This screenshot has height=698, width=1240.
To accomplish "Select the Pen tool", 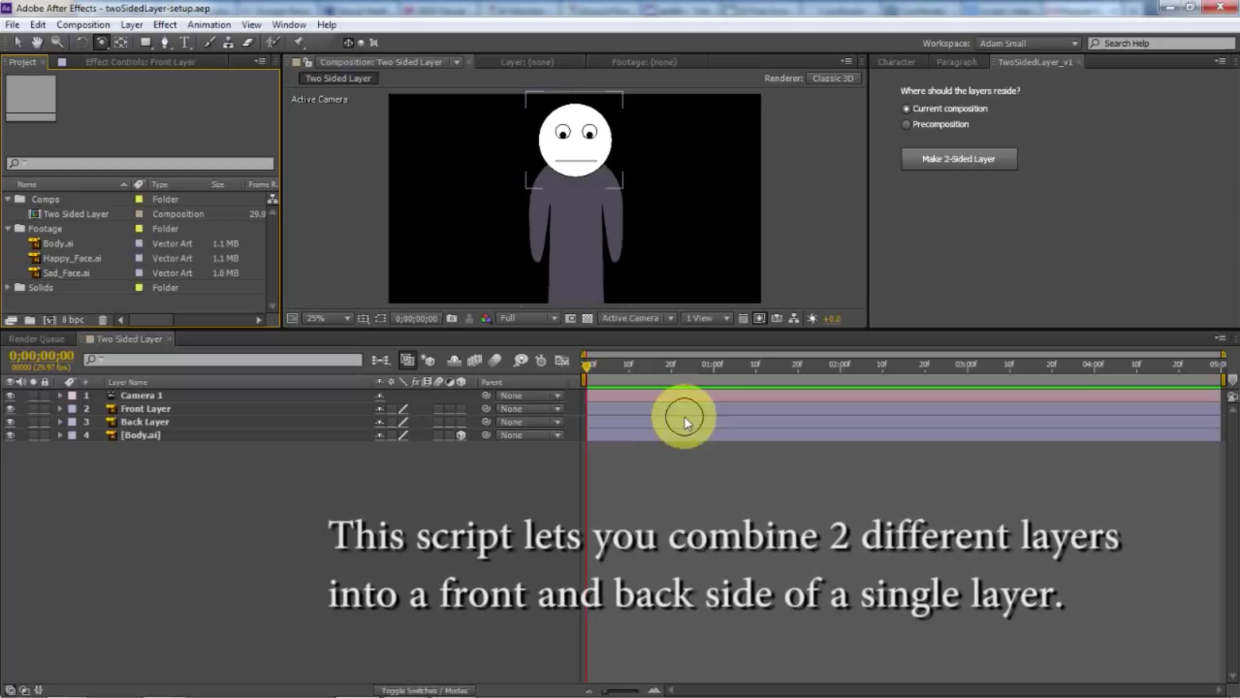I will [x=165, y=42].
